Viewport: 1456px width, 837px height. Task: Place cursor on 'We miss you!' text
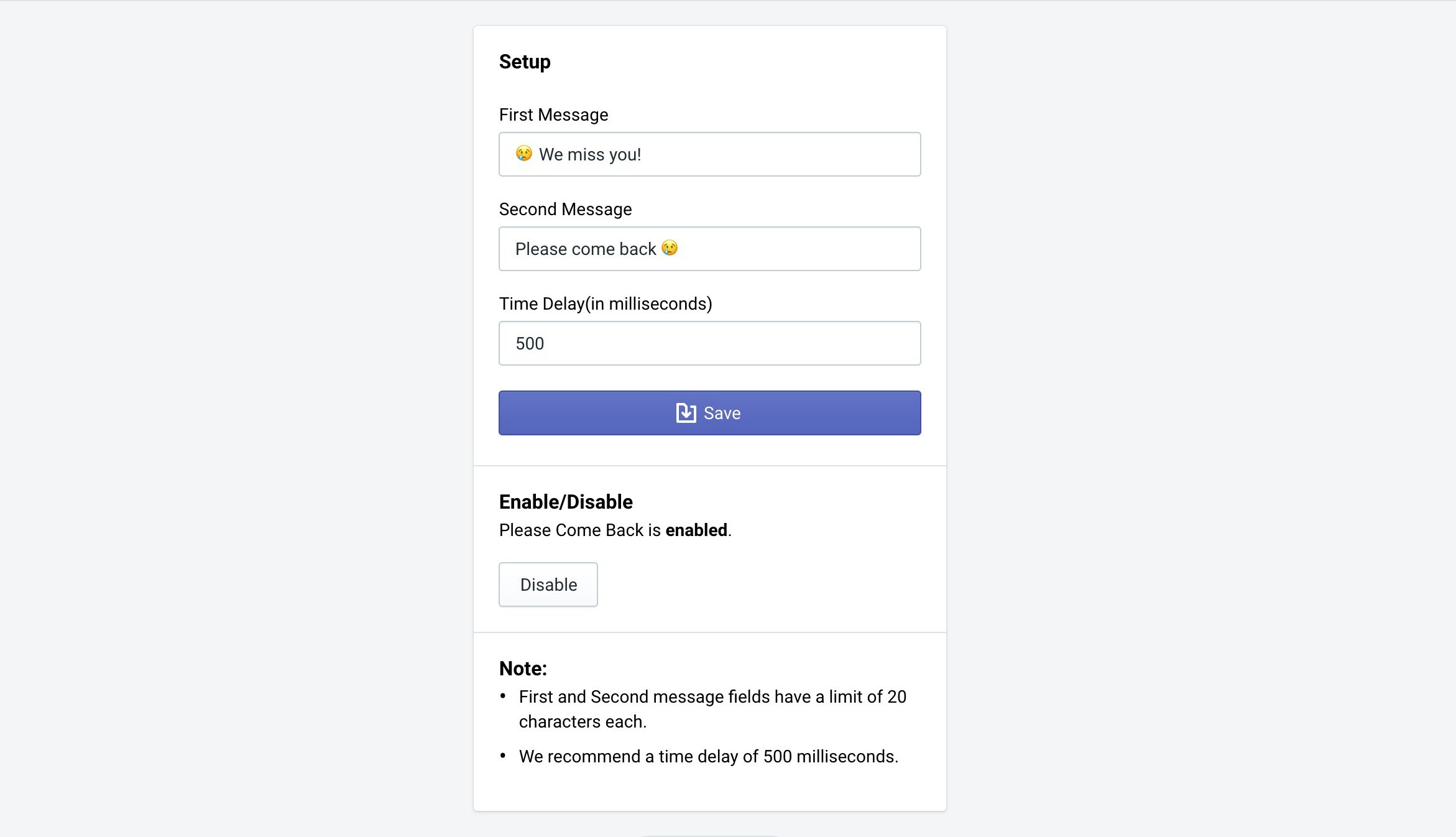(x=590, y=155)
